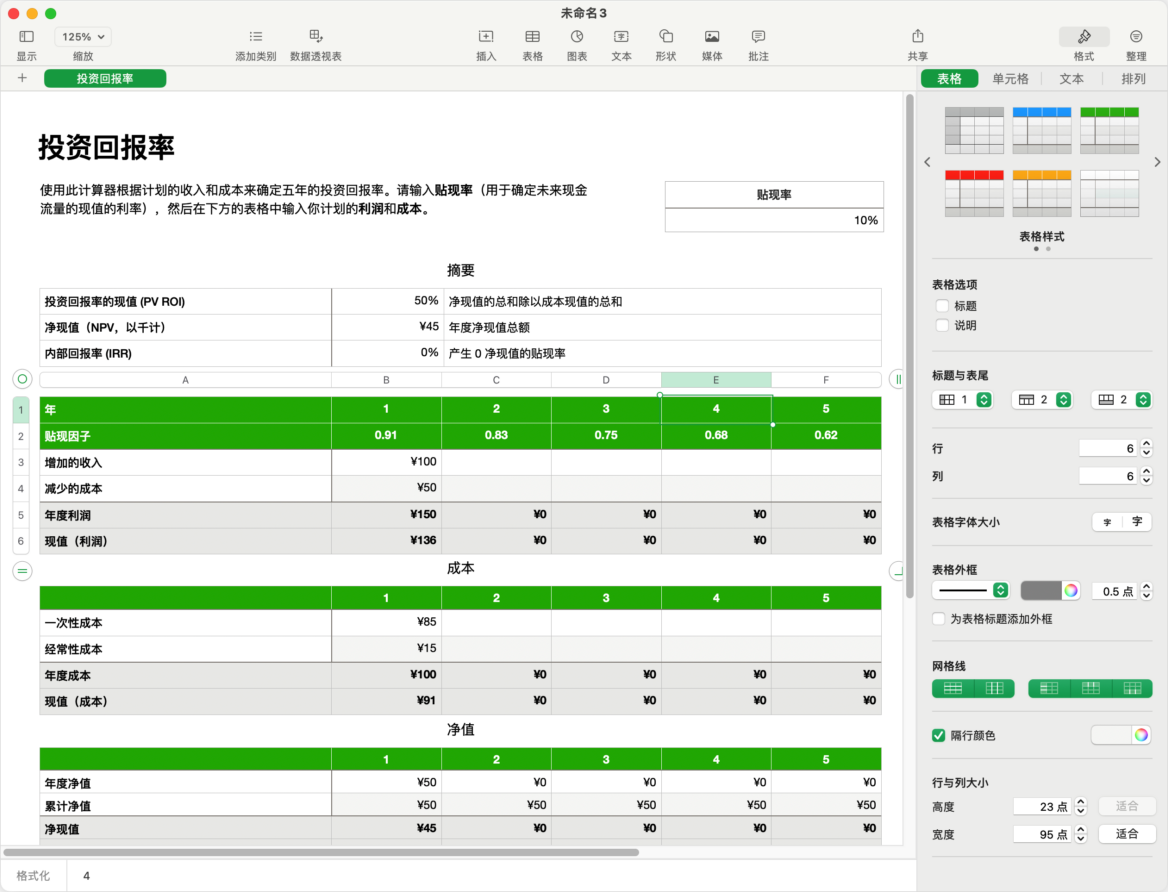Toggle header column gridlines button
This screenshot has width=1168, height=892.
1049,688
